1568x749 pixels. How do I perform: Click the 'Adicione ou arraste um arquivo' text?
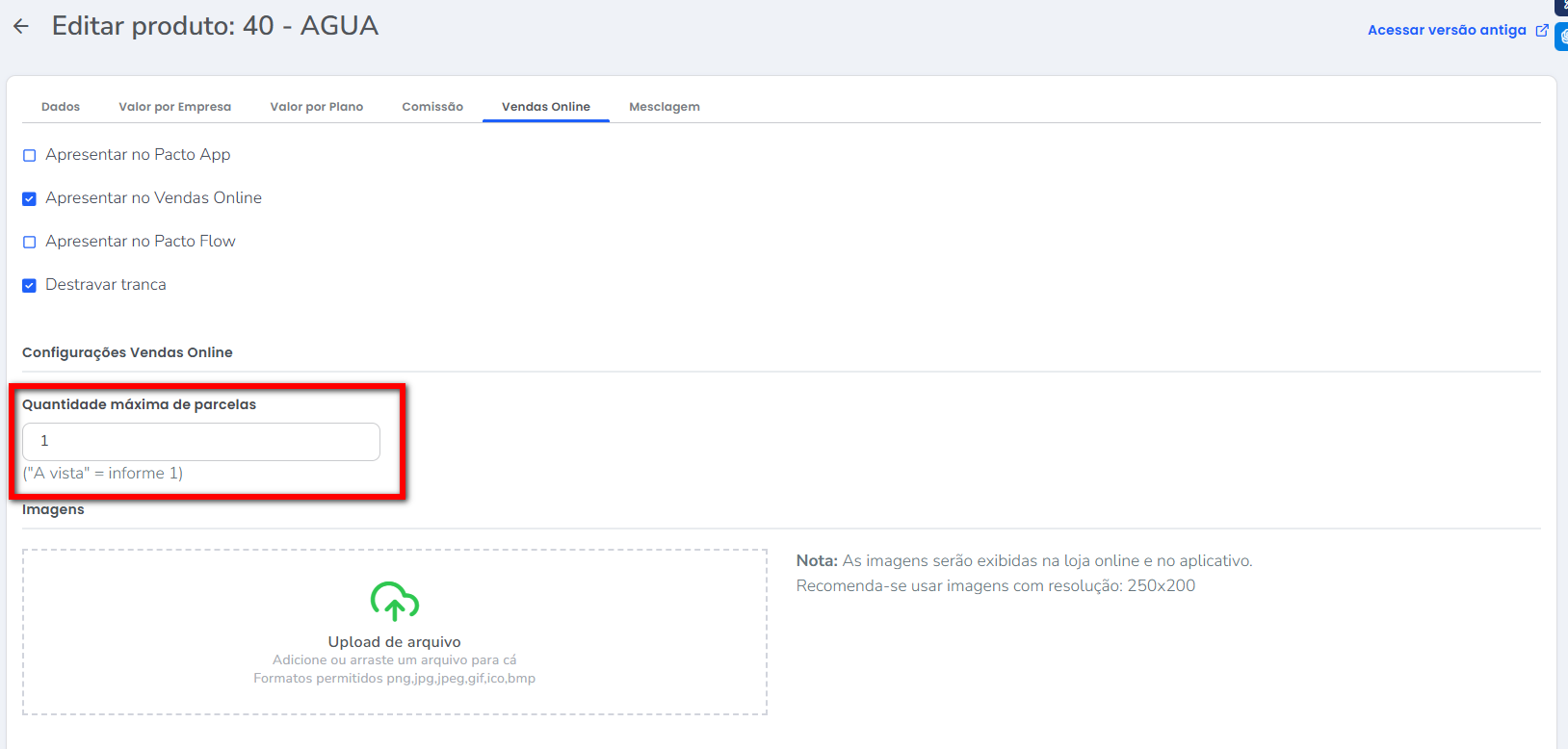(x=394, y=660)
